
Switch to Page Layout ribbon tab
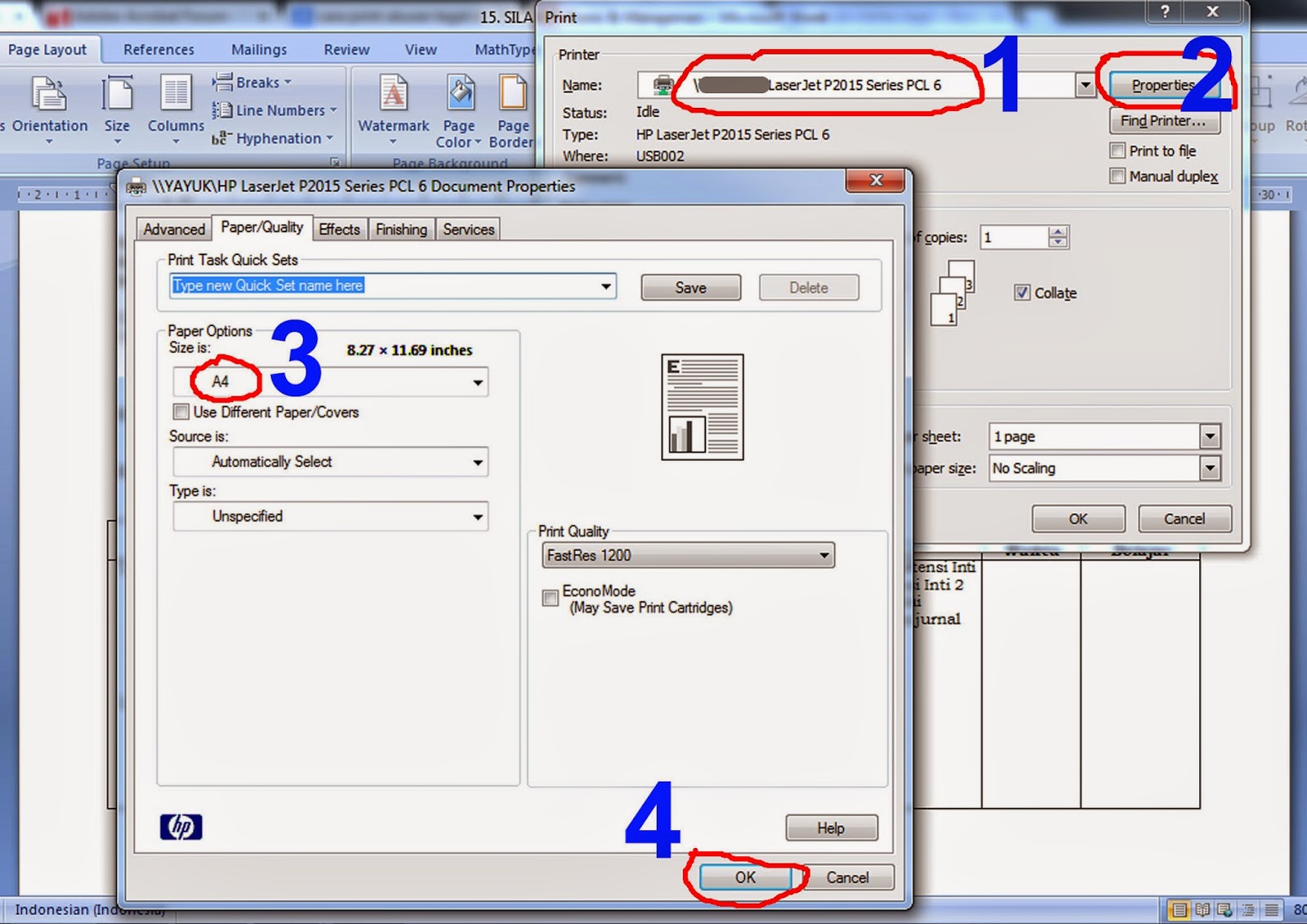coord(47,50)
